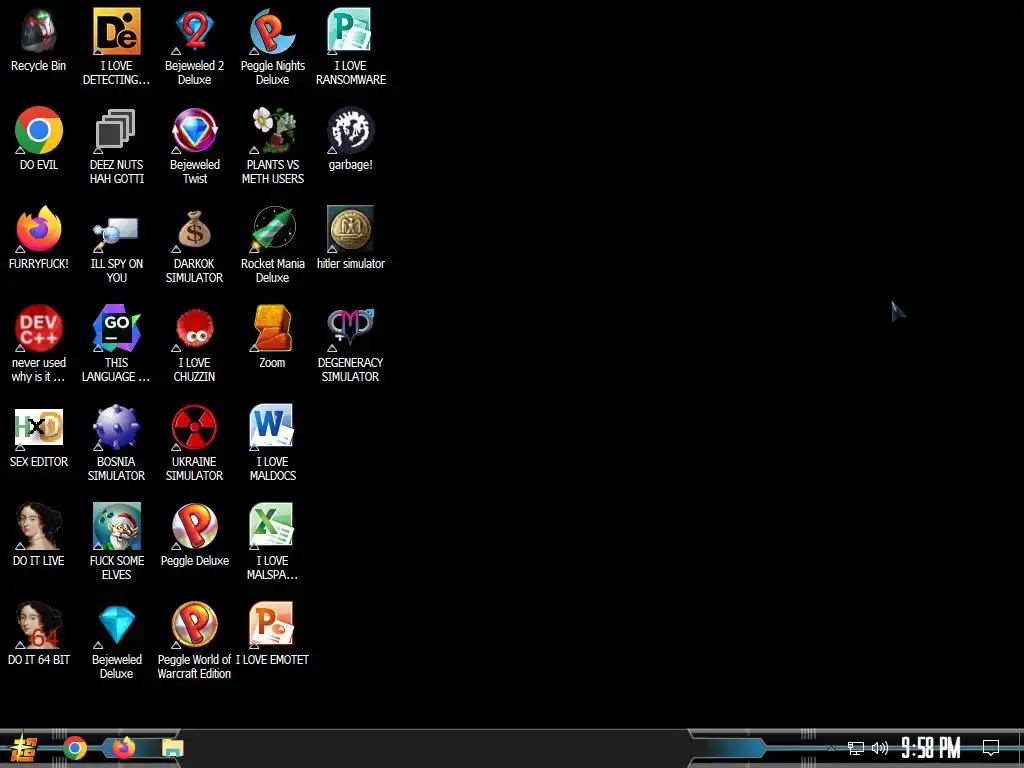
Task: Expand the hidden tray icons chevron
Action: click(831, 748)
